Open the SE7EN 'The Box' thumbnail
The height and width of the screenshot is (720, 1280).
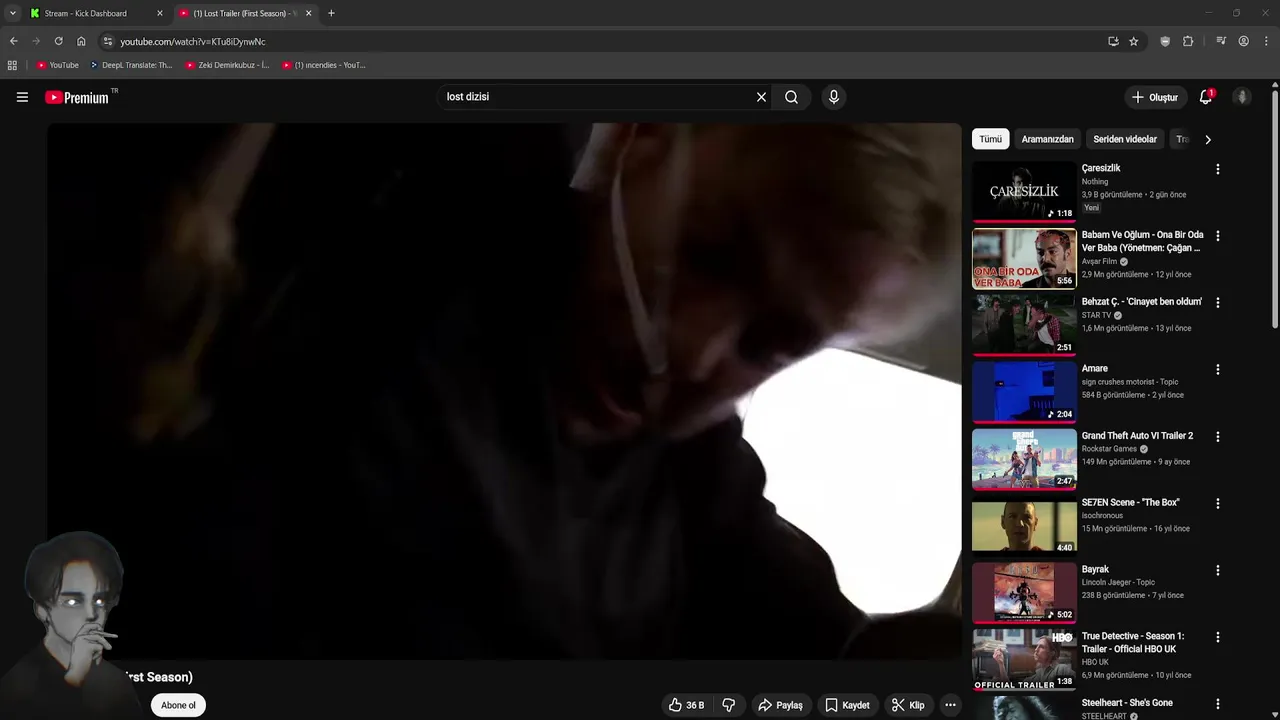coord(1024,526)
